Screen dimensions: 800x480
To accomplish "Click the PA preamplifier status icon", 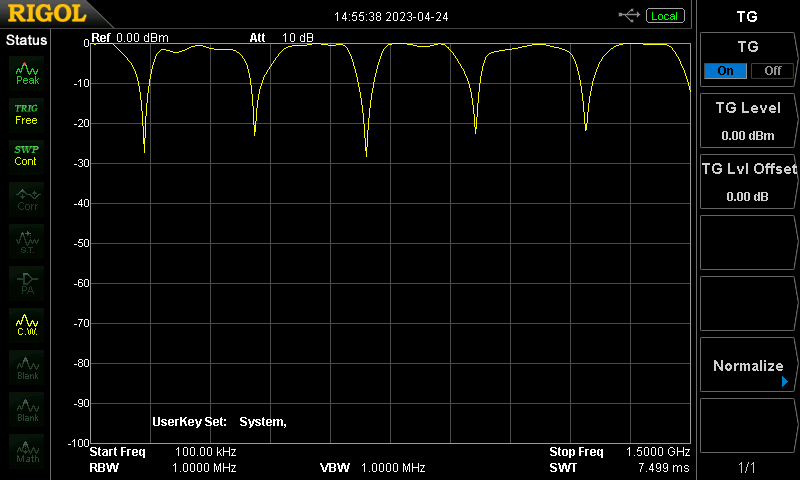I will (x=27, y=282).
